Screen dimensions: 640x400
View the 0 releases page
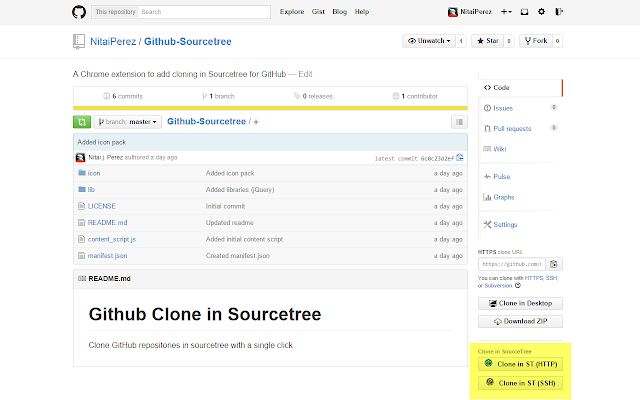313,96
